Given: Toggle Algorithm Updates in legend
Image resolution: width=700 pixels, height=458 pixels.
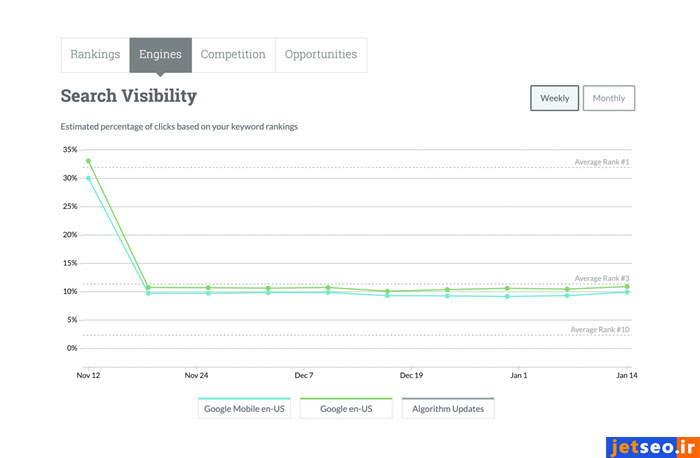Looking at the screenshot, I should (x=448, y=409).
